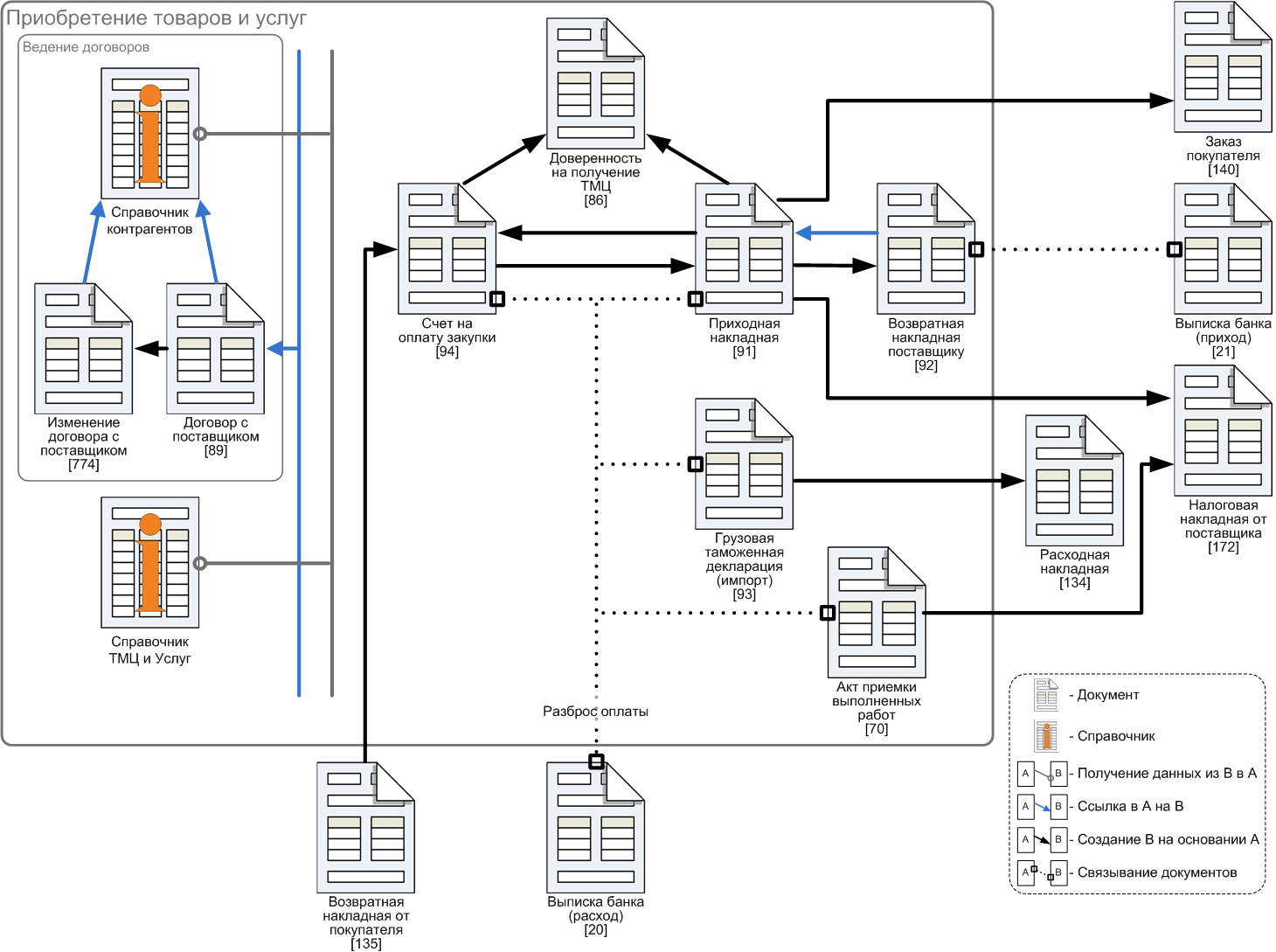This screenshot has width=1276, height=952.
Task: Click the Счет на оплату закупки [94] caption
Action: (x=447, y=337)
